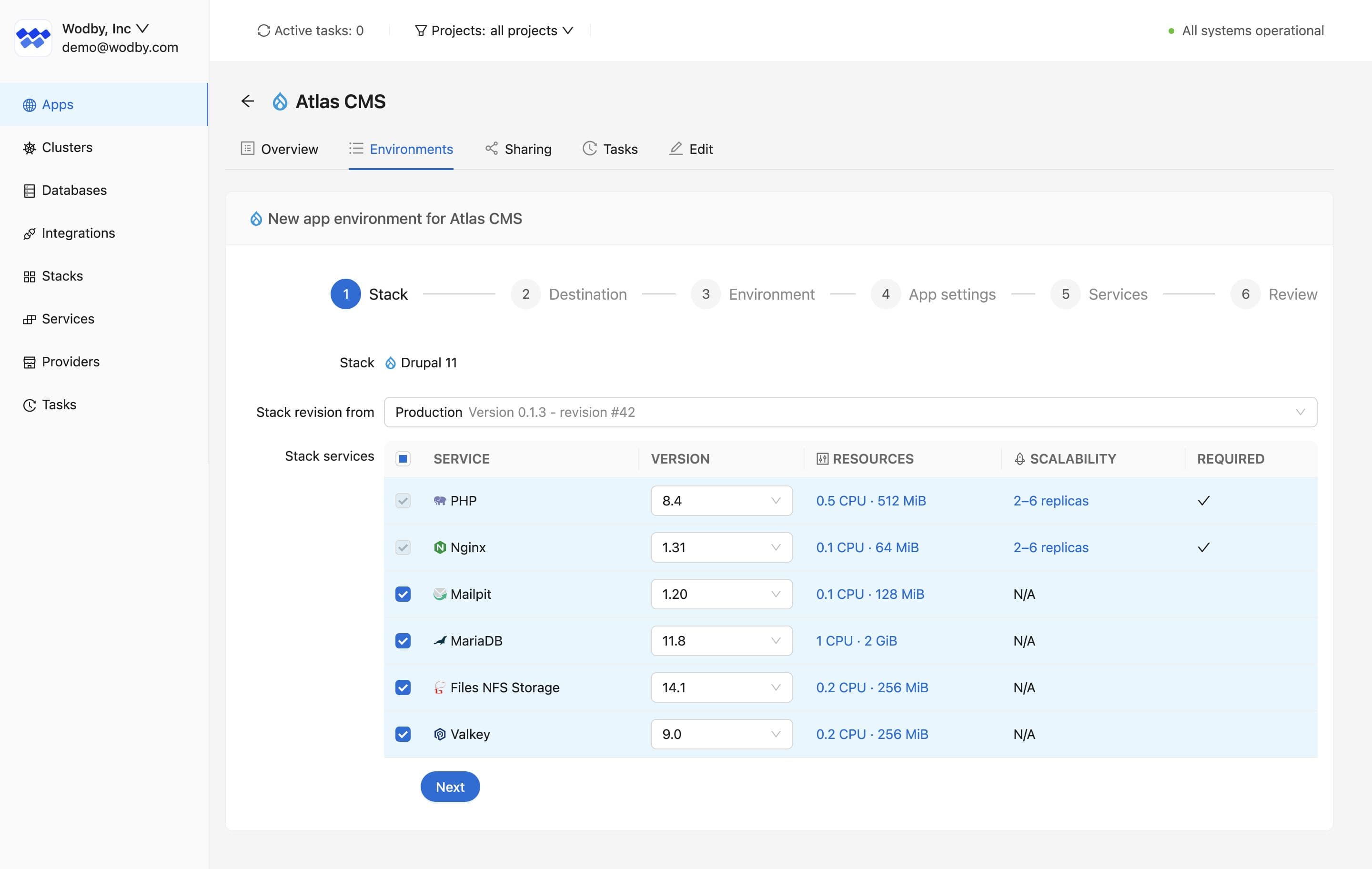
Task: Click the Nginx hexagon icon
Action: click(x=440, y=547)
